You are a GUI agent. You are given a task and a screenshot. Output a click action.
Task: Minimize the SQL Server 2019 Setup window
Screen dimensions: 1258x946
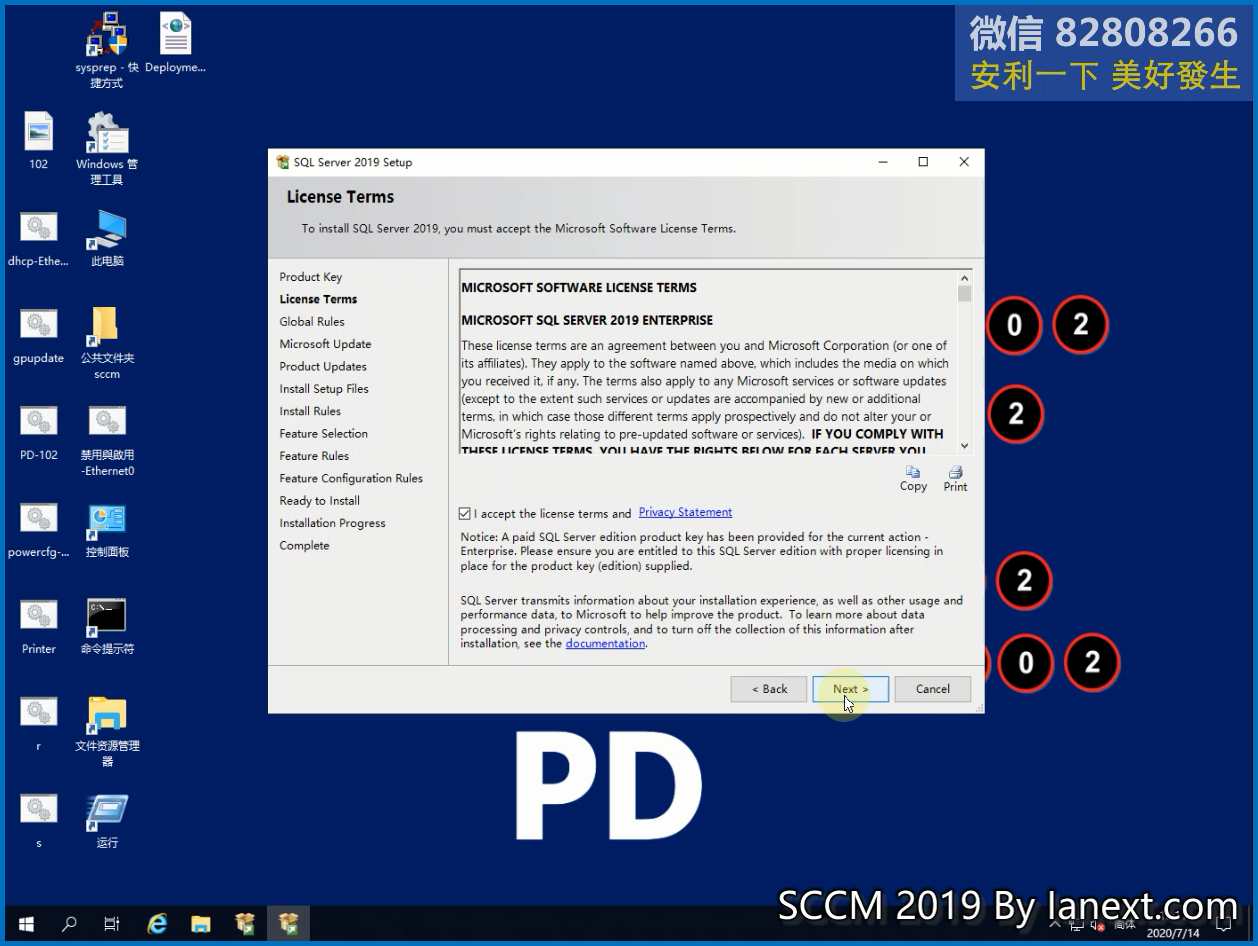coord(883,162)
